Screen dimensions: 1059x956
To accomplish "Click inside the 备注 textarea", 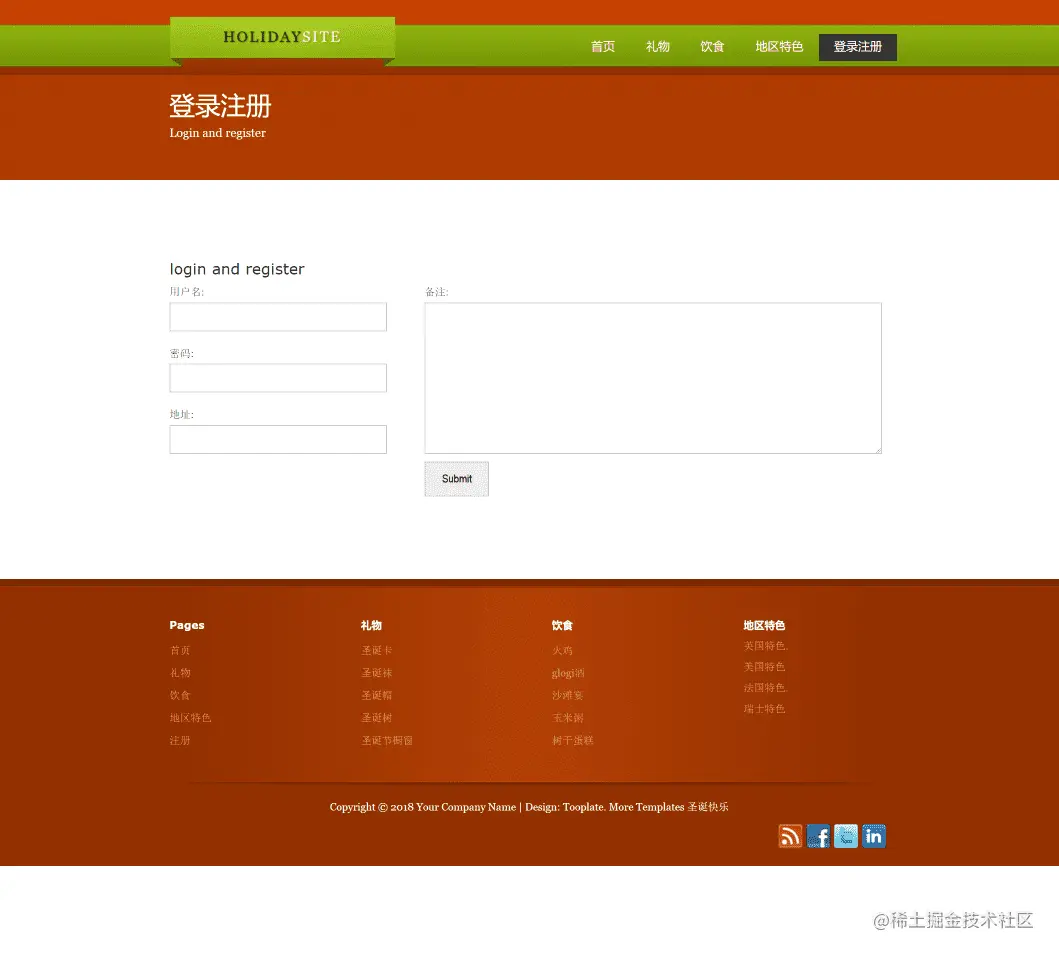I will coord(653,378).
